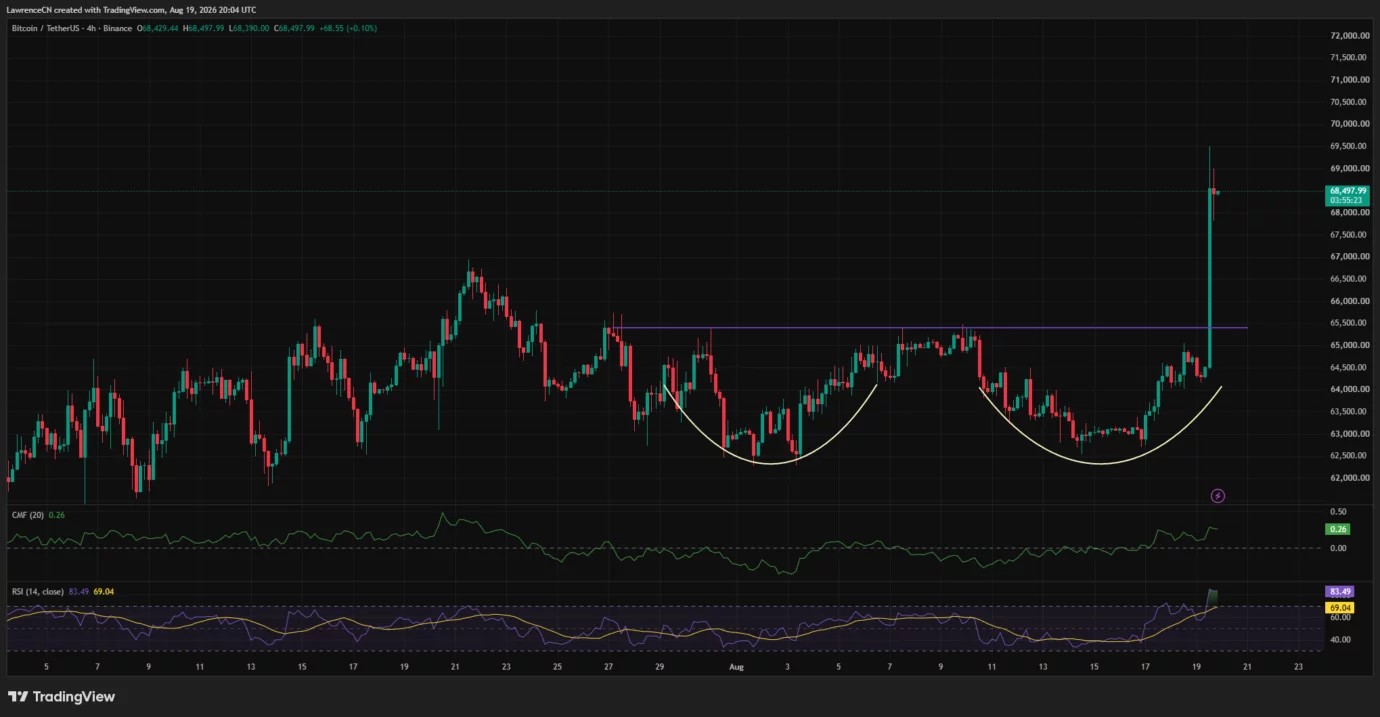
Task: Click the 29 date label on time axis
Action: coord(660,666)
